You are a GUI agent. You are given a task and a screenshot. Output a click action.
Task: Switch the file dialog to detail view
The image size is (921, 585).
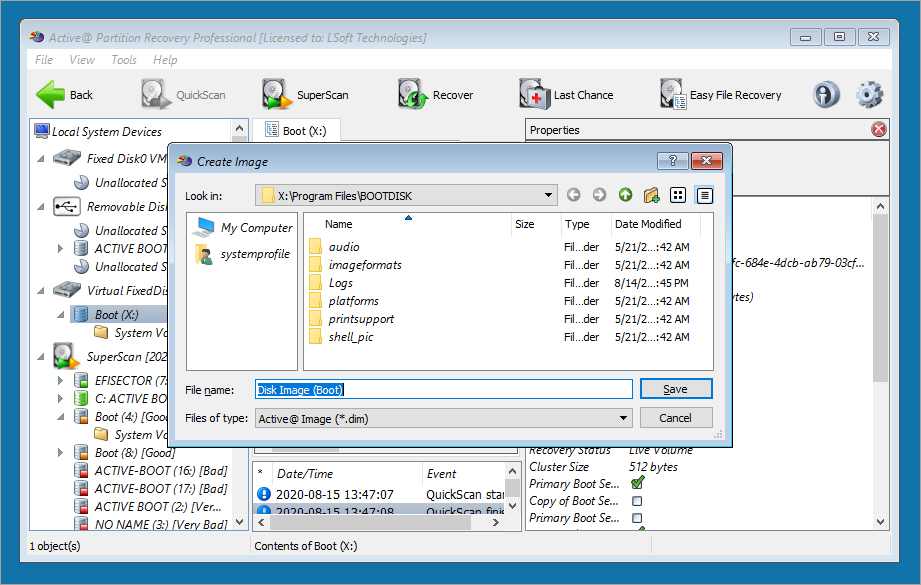pyautogui.click(x=704, y=195)
